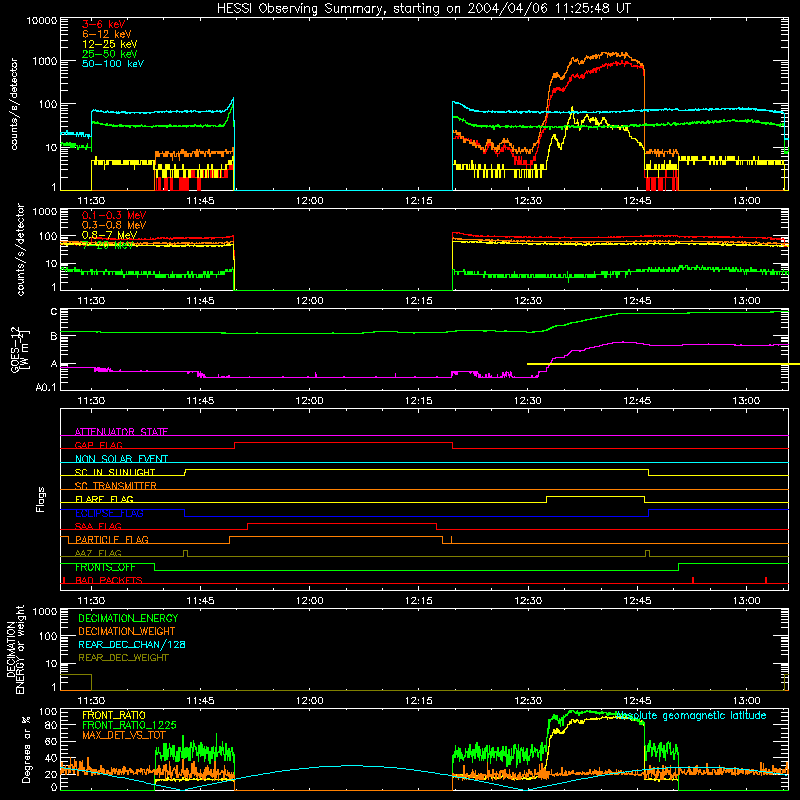Select the 'B' class tick in GOES panel
This screenshot has height=800, width=800.
54,337
